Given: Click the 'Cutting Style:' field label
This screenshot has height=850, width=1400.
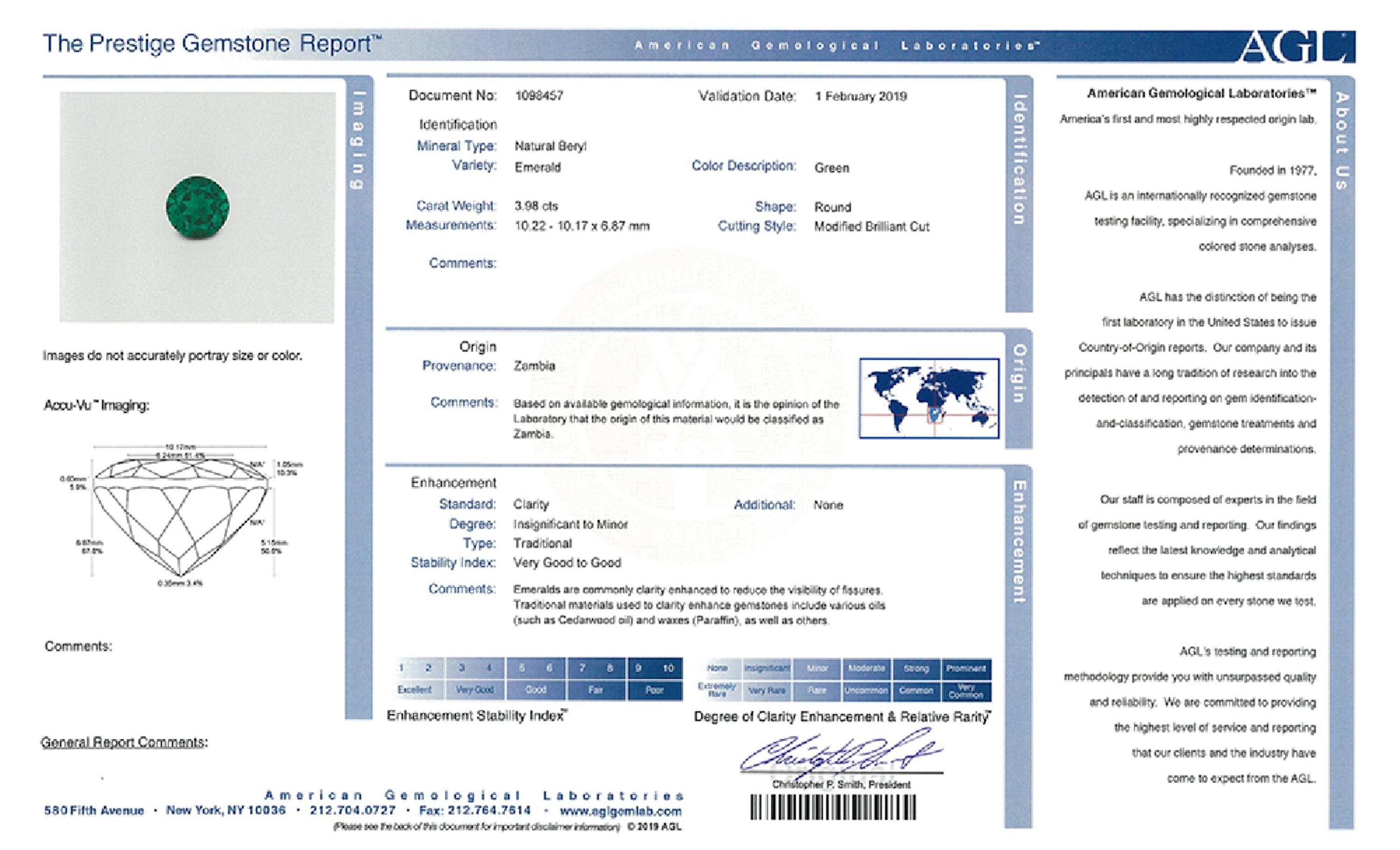Looking at the screenshot, I should tap(756, 226).
